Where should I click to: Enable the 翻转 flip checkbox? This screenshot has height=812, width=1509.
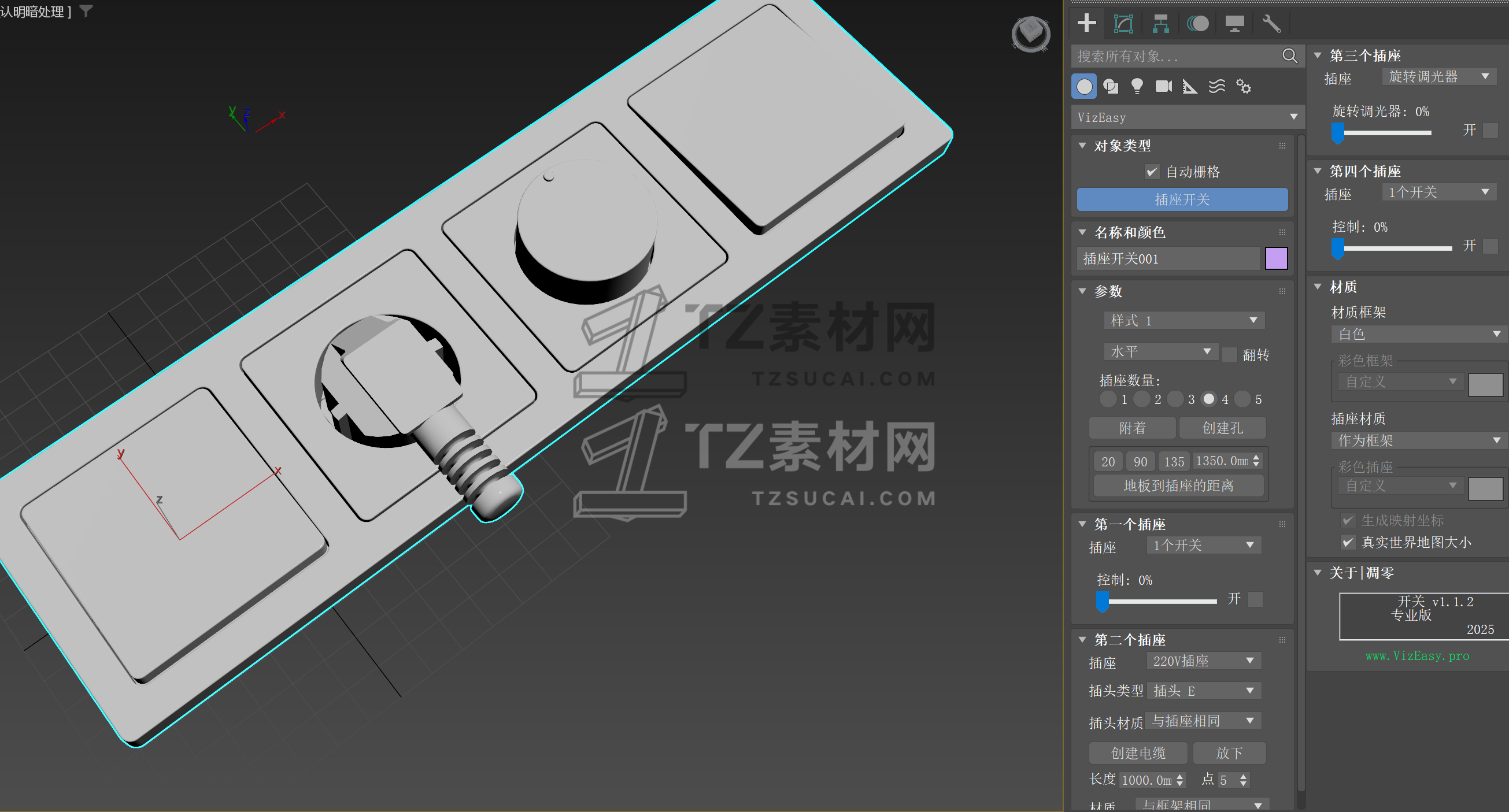click(x=1229, y=354)
